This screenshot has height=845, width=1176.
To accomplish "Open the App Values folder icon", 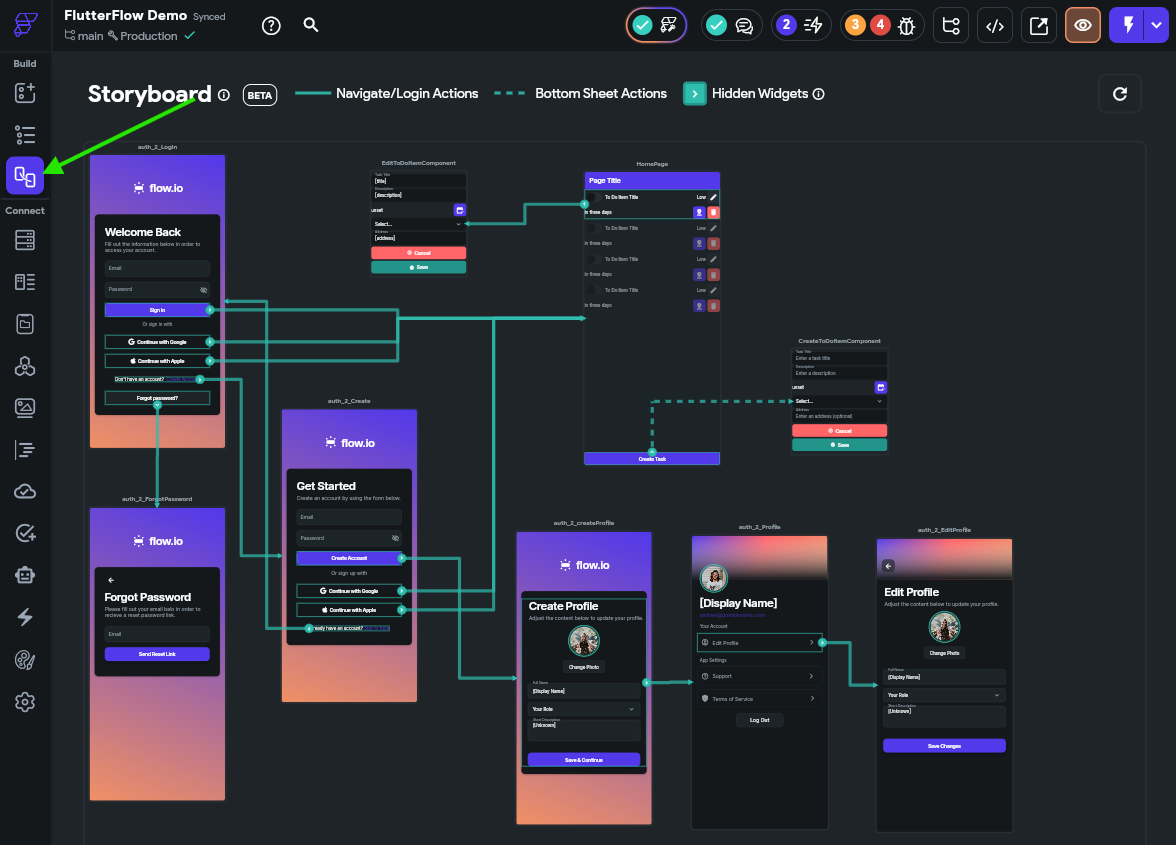I will [25, 324].
